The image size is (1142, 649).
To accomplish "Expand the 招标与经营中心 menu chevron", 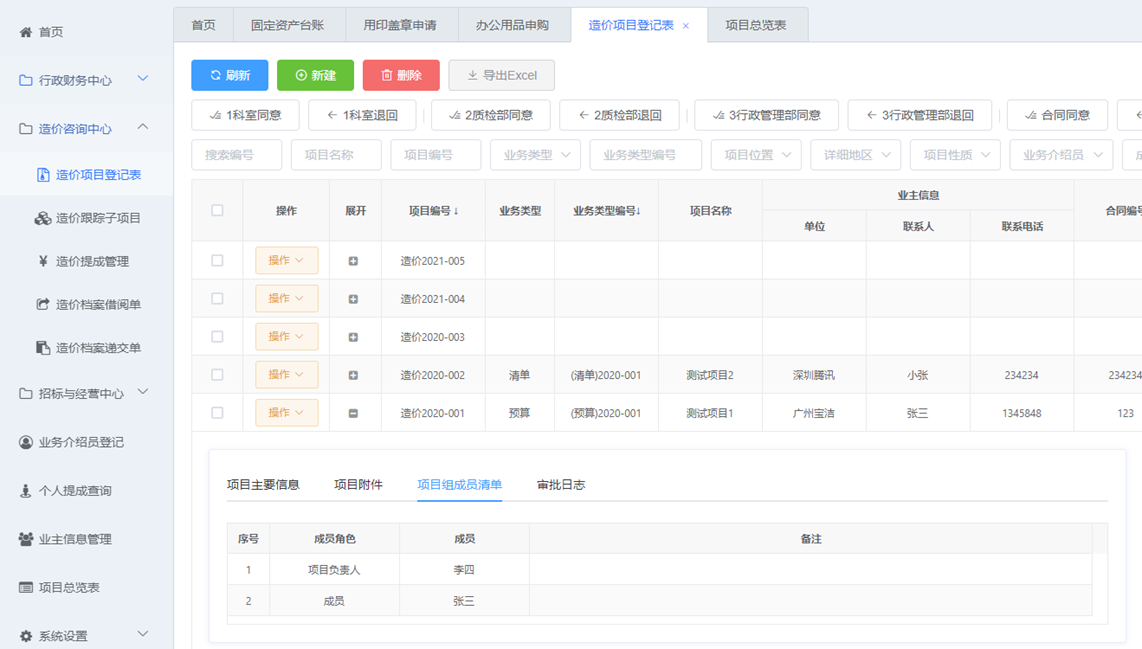I will (x=143, y=392).
